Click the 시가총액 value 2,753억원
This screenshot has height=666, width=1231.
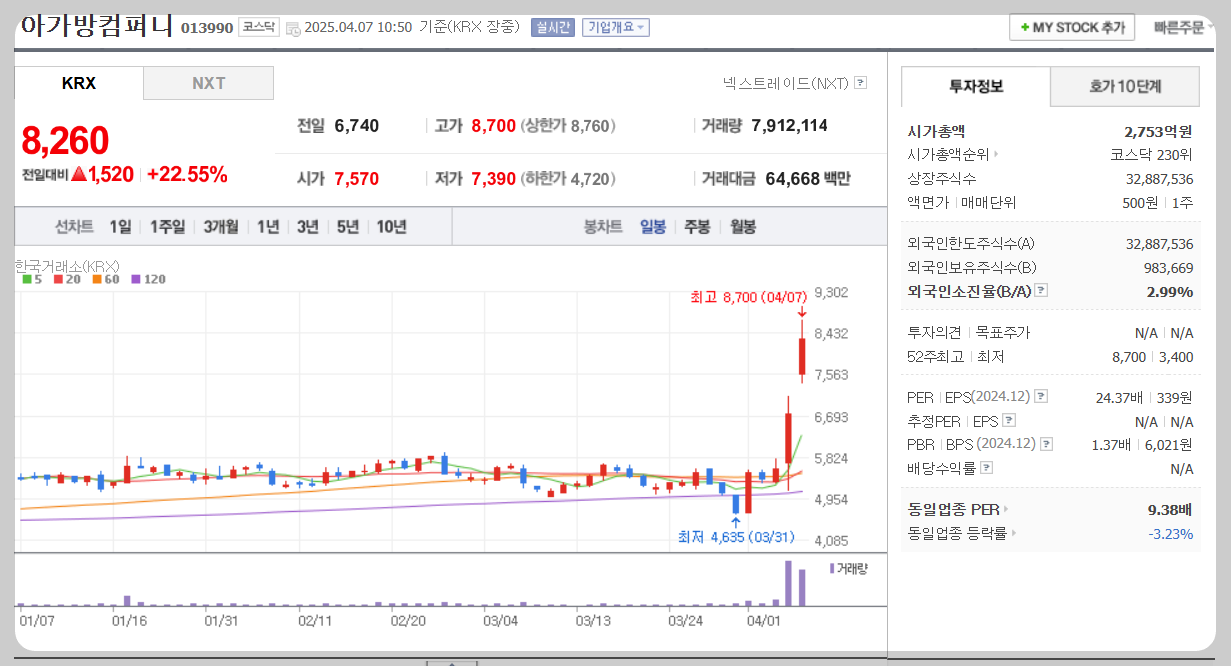click(x=1158, y=131)
